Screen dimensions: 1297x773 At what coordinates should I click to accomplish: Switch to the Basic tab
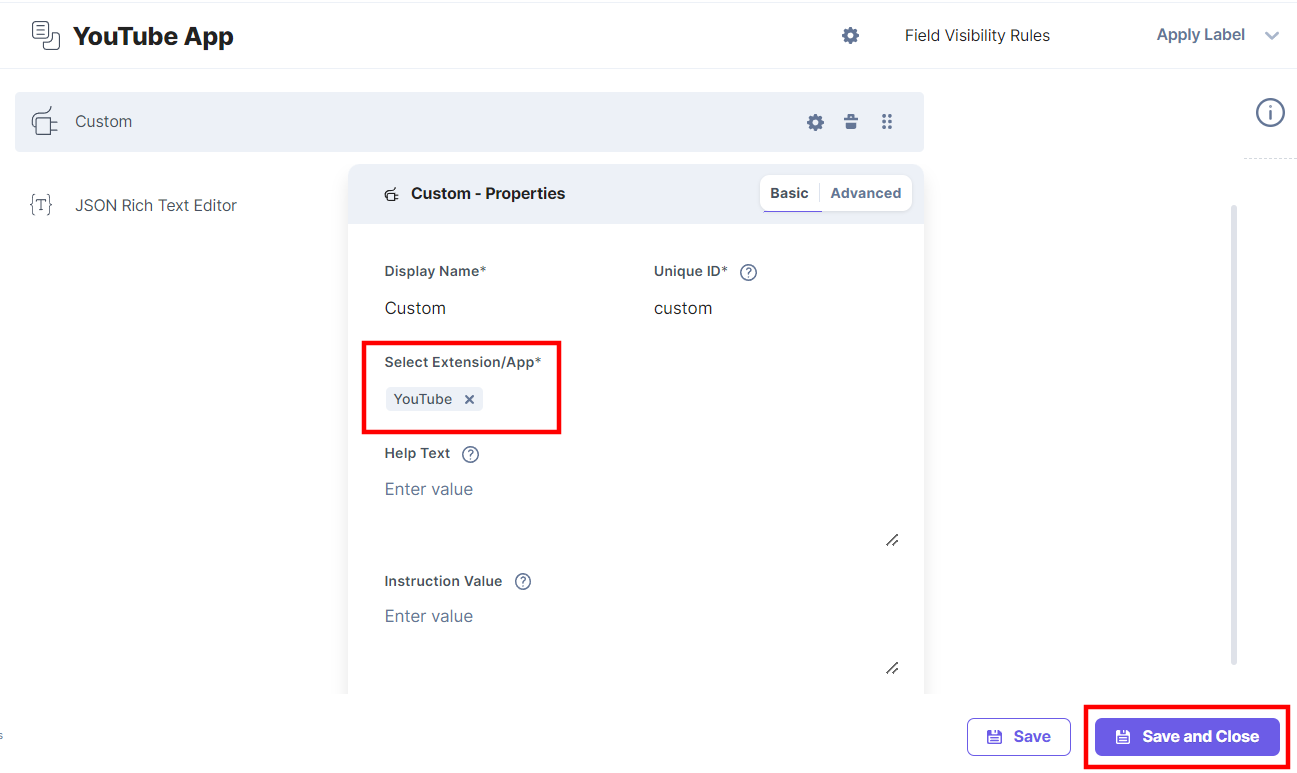tap(789, 193)
